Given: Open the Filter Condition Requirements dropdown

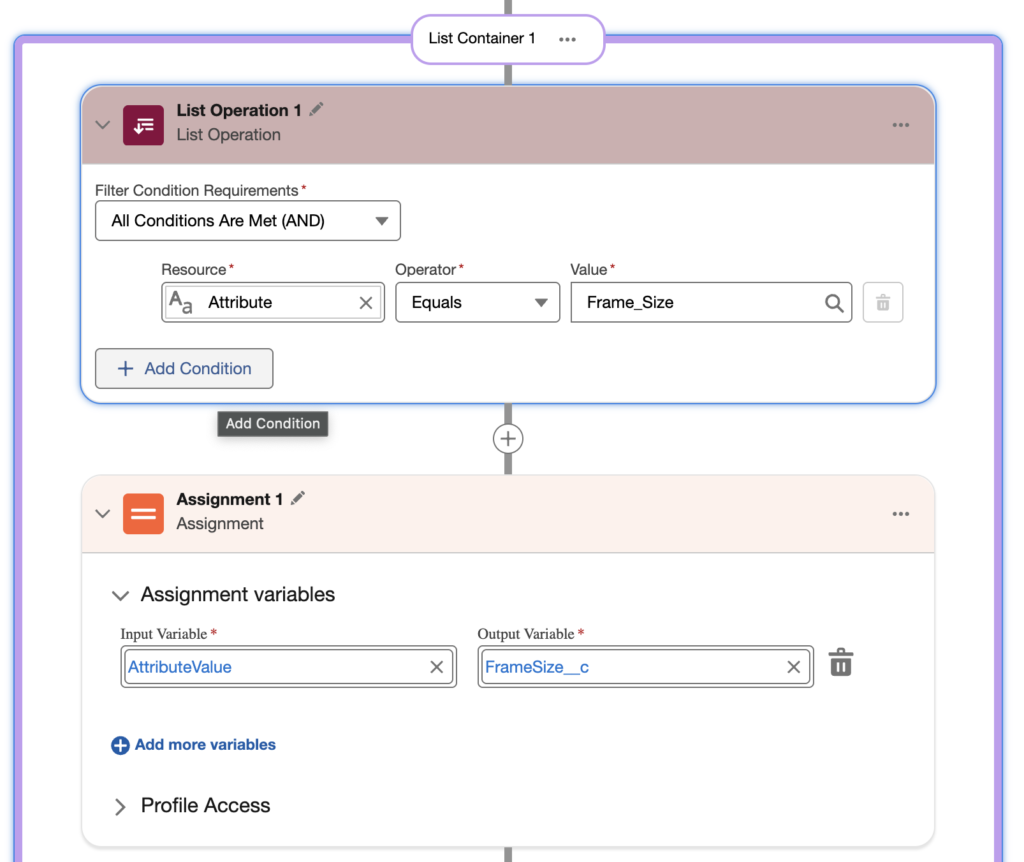Looking at the screenshot, I should coord(248,221).
